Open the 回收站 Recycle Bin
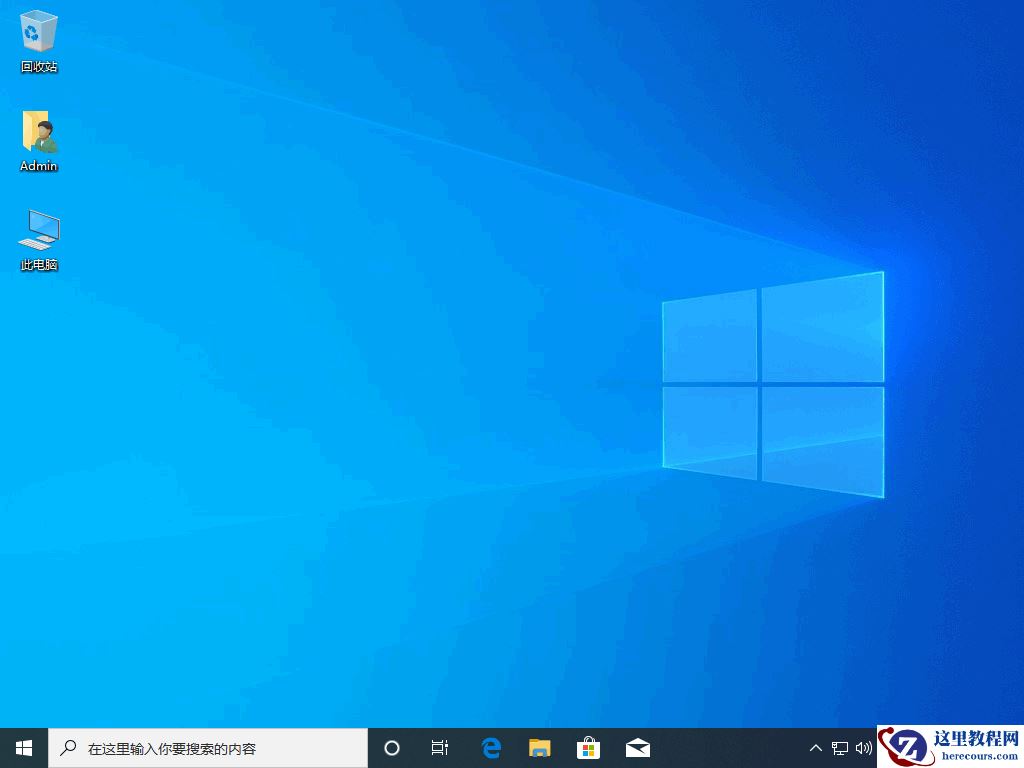Viewport: 1024px width, 768px height. tap(38, 30)
